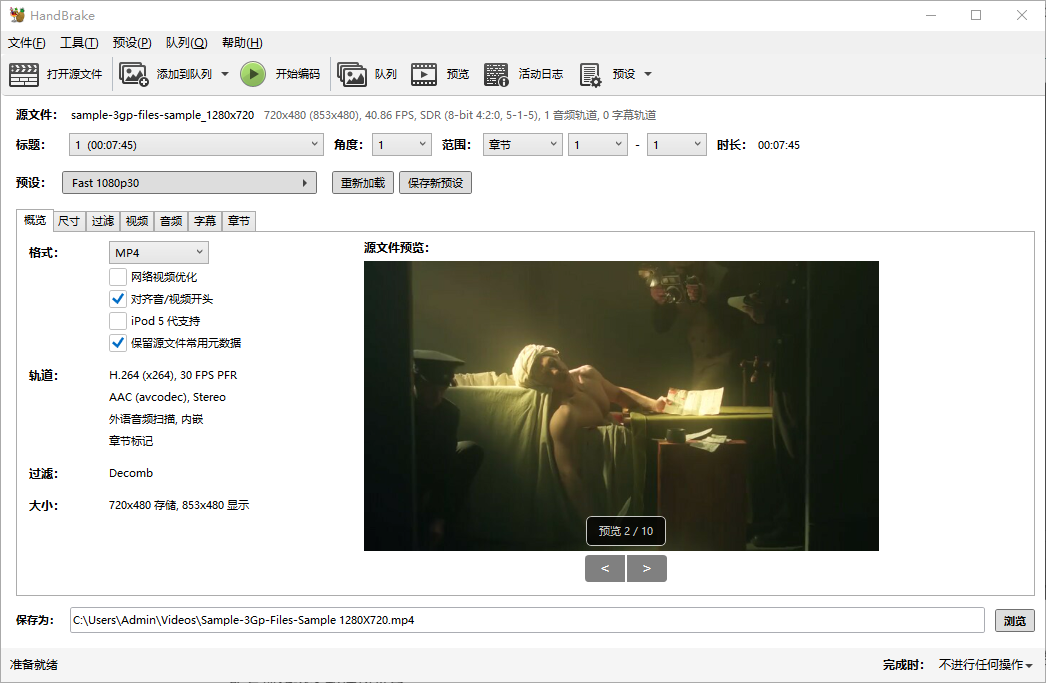
Task: Open the 文件(F) menu
Action: (x=27, y=43)
